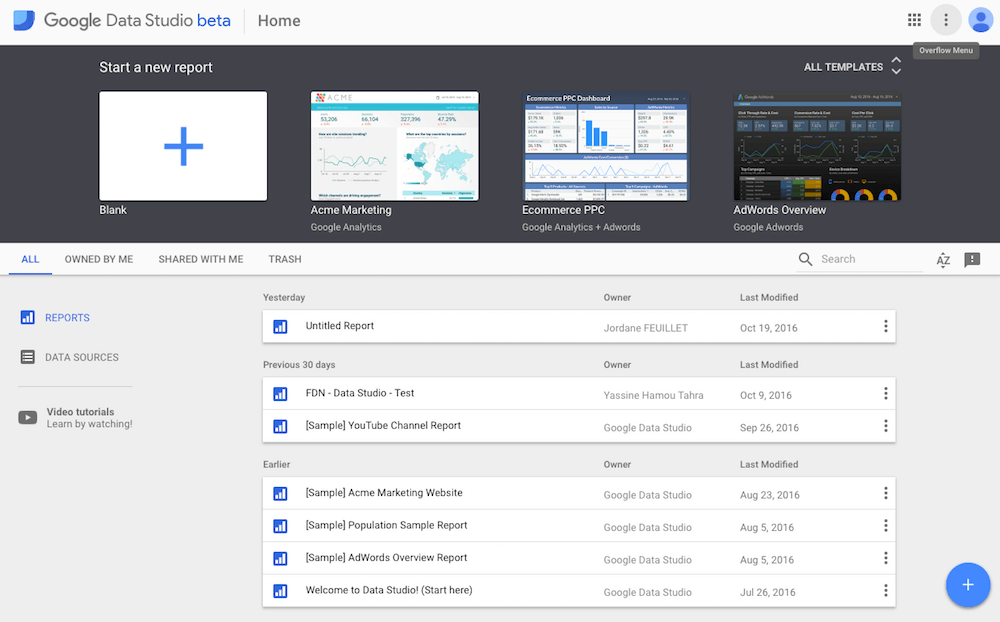This screenshot has height=622, width=1000.
Task: Toggle the A-Z sort order icon
Action: (x=943, y=260)
